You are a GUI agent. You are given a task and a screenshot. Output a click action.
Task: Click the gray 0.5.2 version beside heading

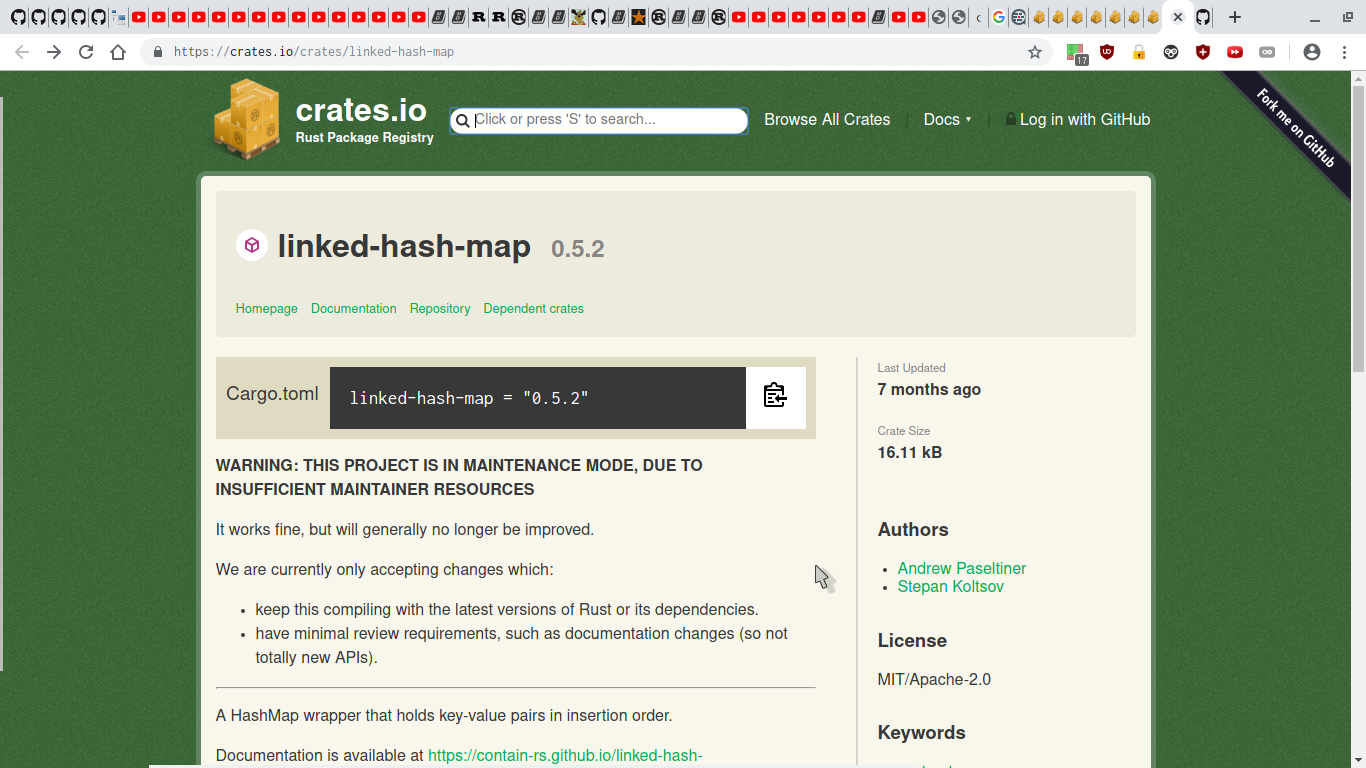coord(578,248)
